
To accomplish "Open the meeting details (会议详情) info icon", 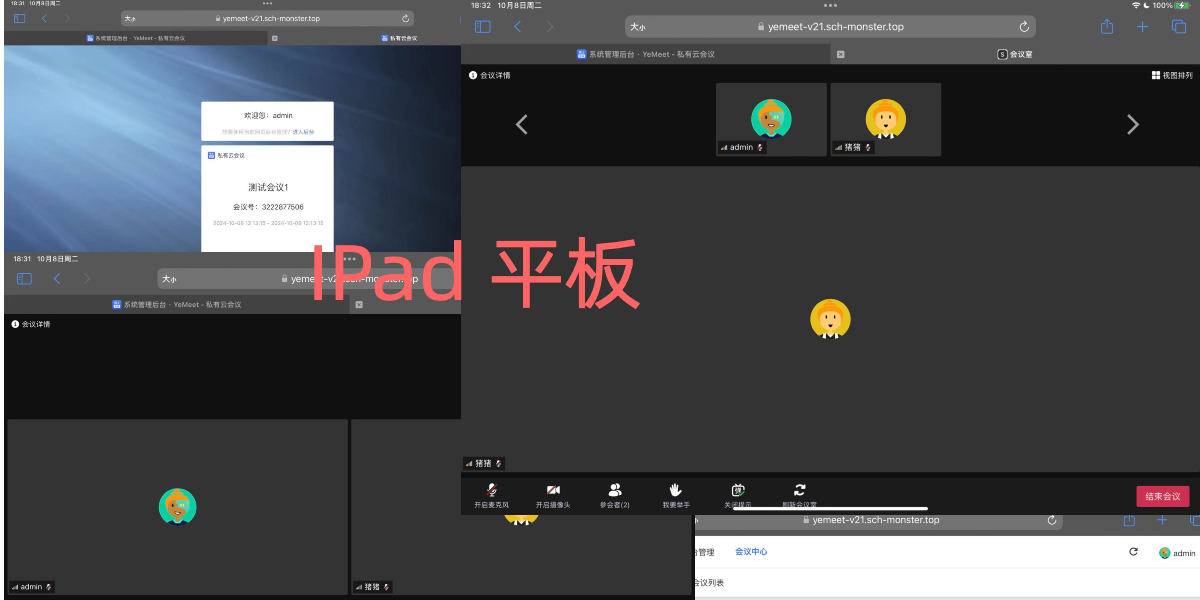I will pos(473,75).
